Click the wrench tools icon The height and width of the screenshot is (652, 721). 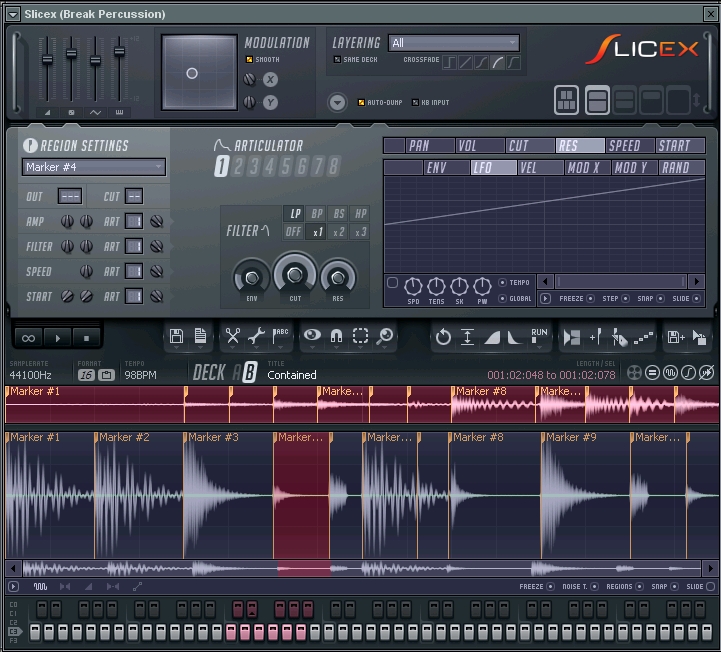[x=256, y=337]
